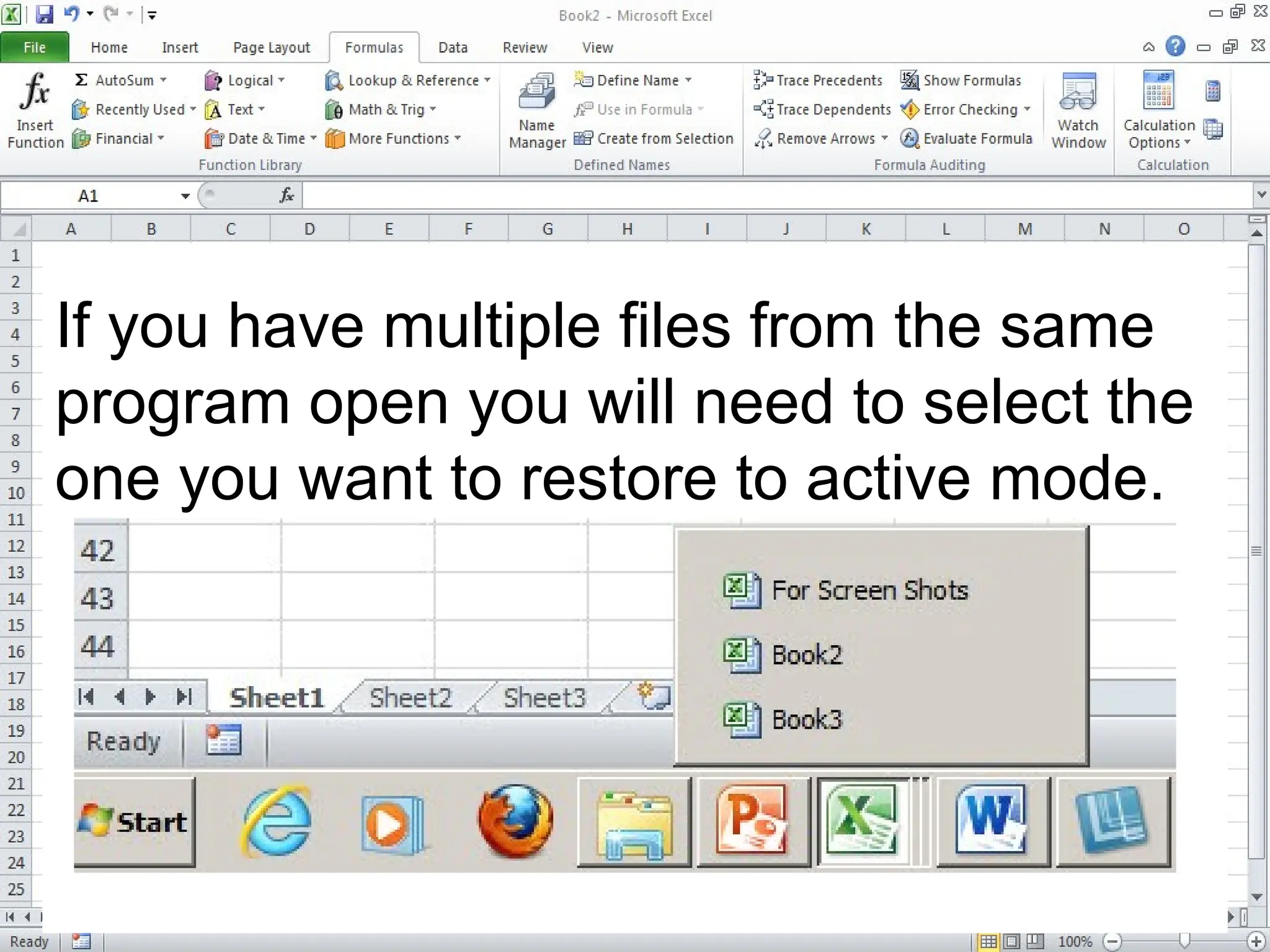Switch to Page Break Preview in status bar
1270x952 pixels.
[1035, 941]
